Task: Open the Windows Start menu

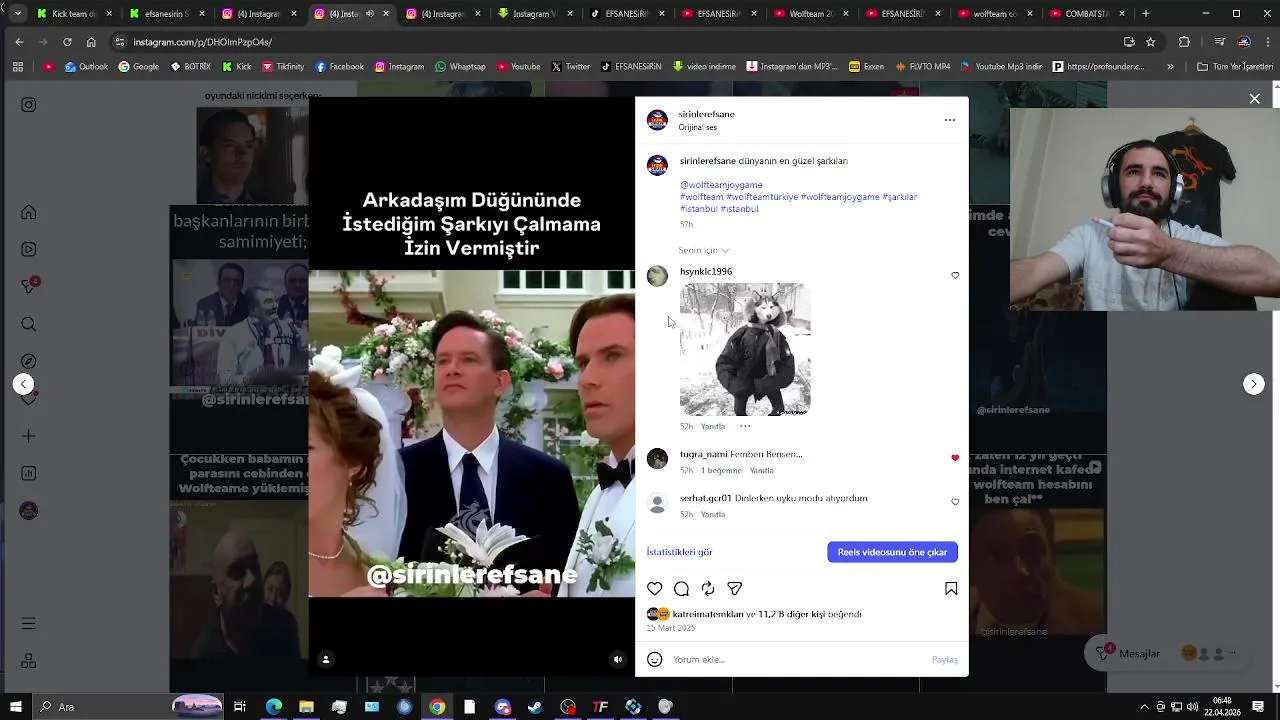Action: tap(15, 707)
